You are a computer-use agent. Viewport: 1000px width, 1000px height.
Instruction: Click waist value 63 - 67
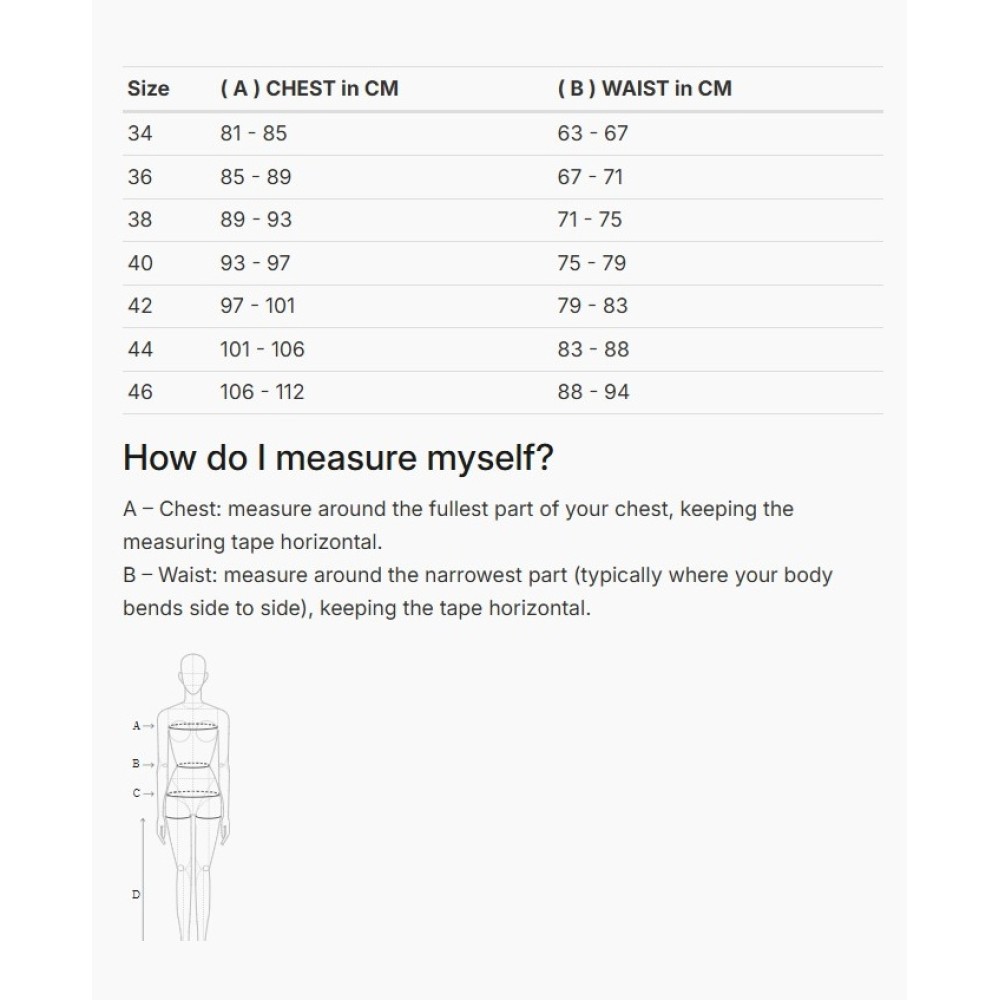[x=592, y=133]
